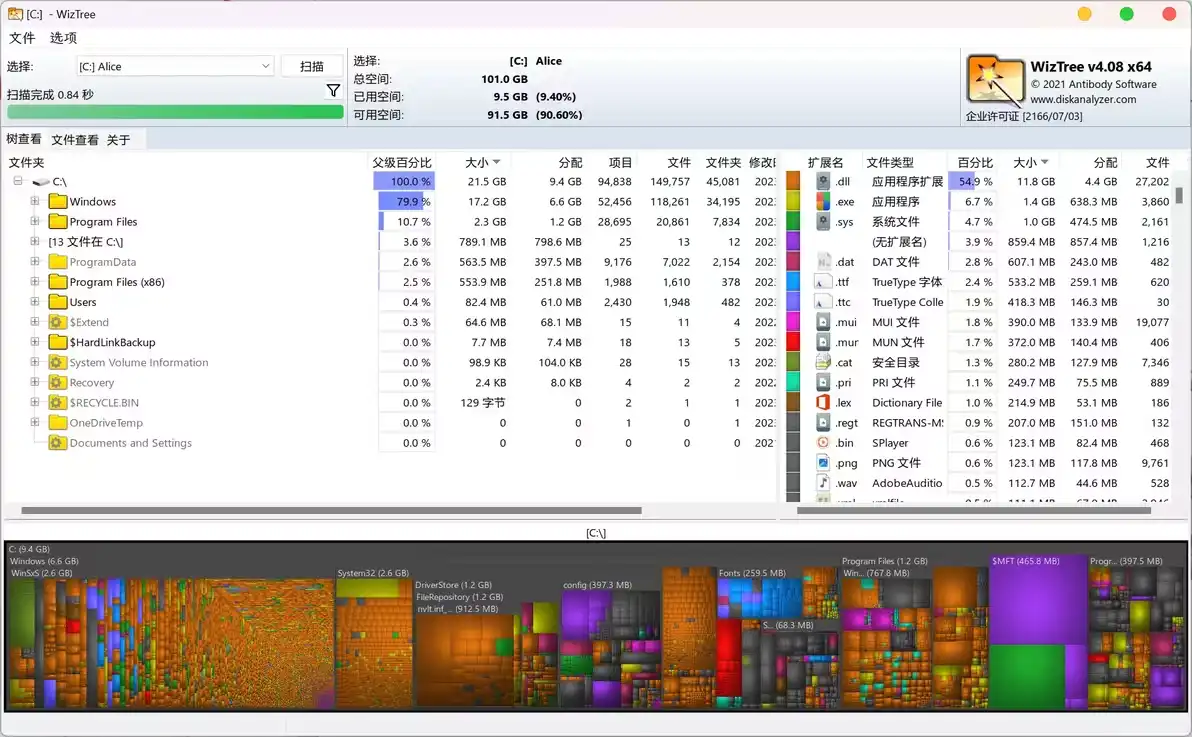
Task: Open the 选项 menu
Action: 63,38
